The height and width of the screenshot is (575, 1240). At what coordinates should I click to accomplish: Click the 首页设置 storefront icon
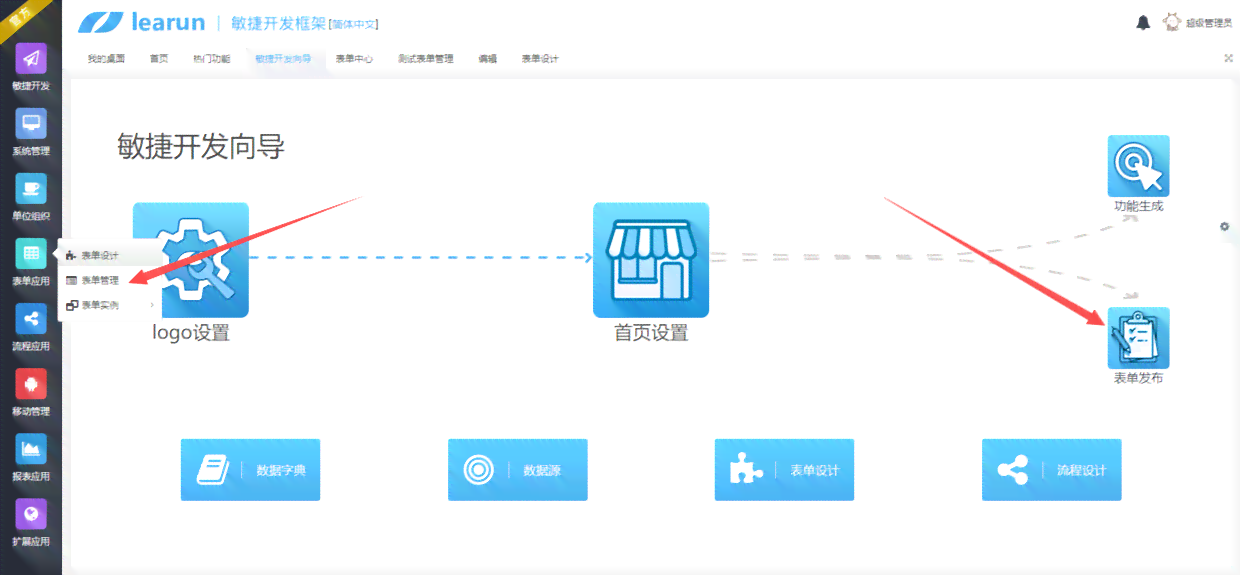coord(651,260)
